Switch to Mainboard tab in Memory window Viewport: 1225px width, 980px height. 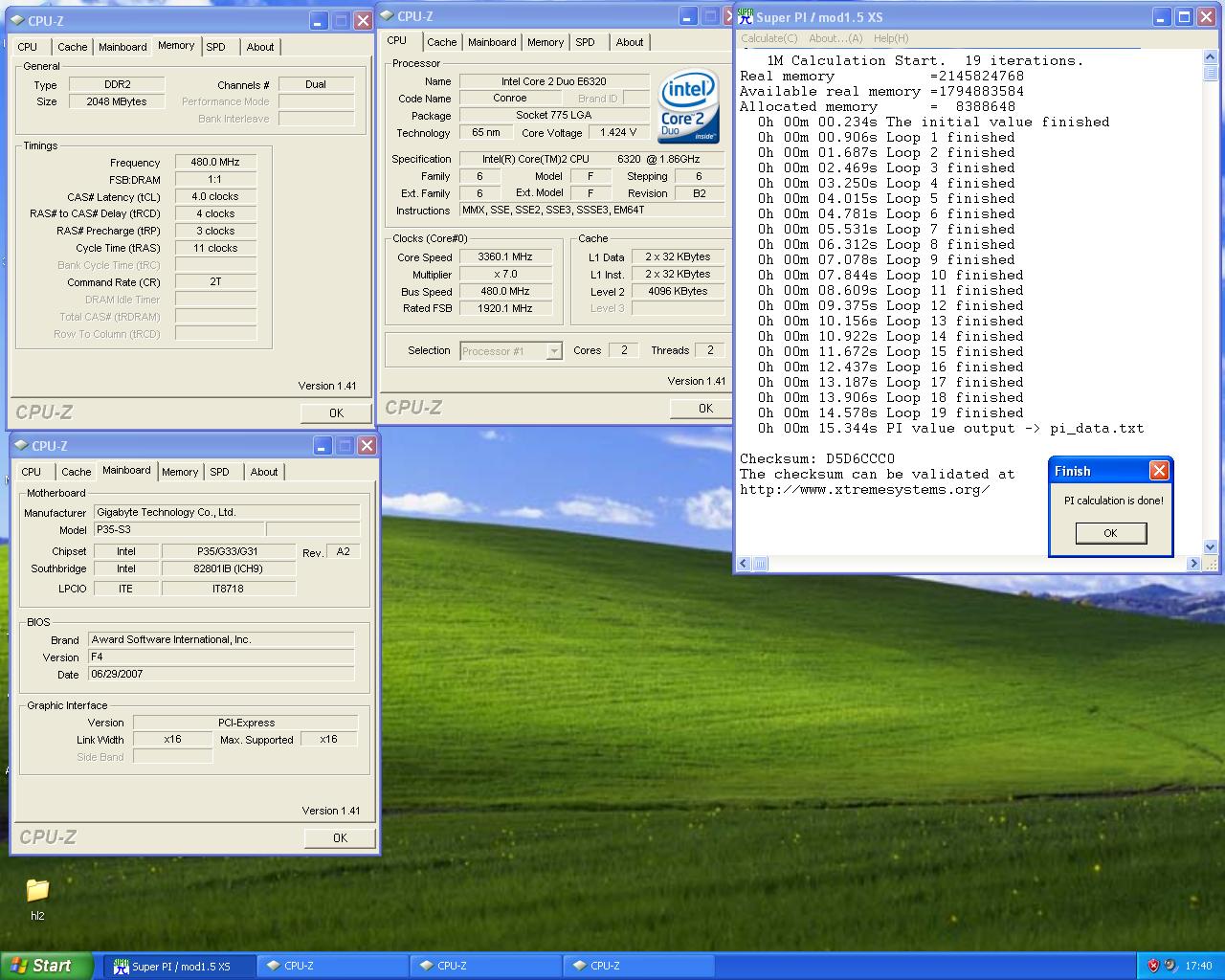[x=122, y=47]
